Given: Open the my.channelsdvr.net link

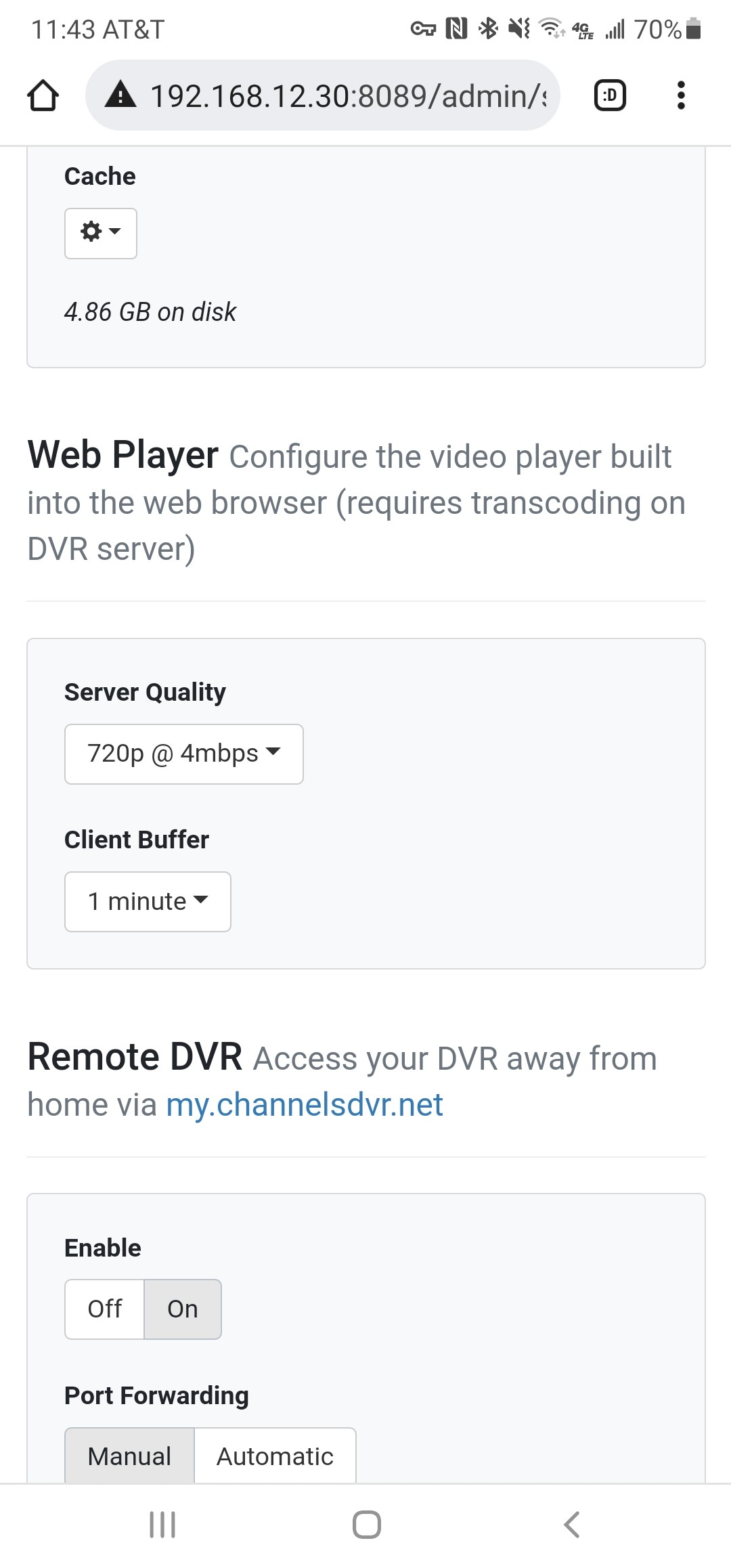Looking at the screenshot, I should point(305,1104).
